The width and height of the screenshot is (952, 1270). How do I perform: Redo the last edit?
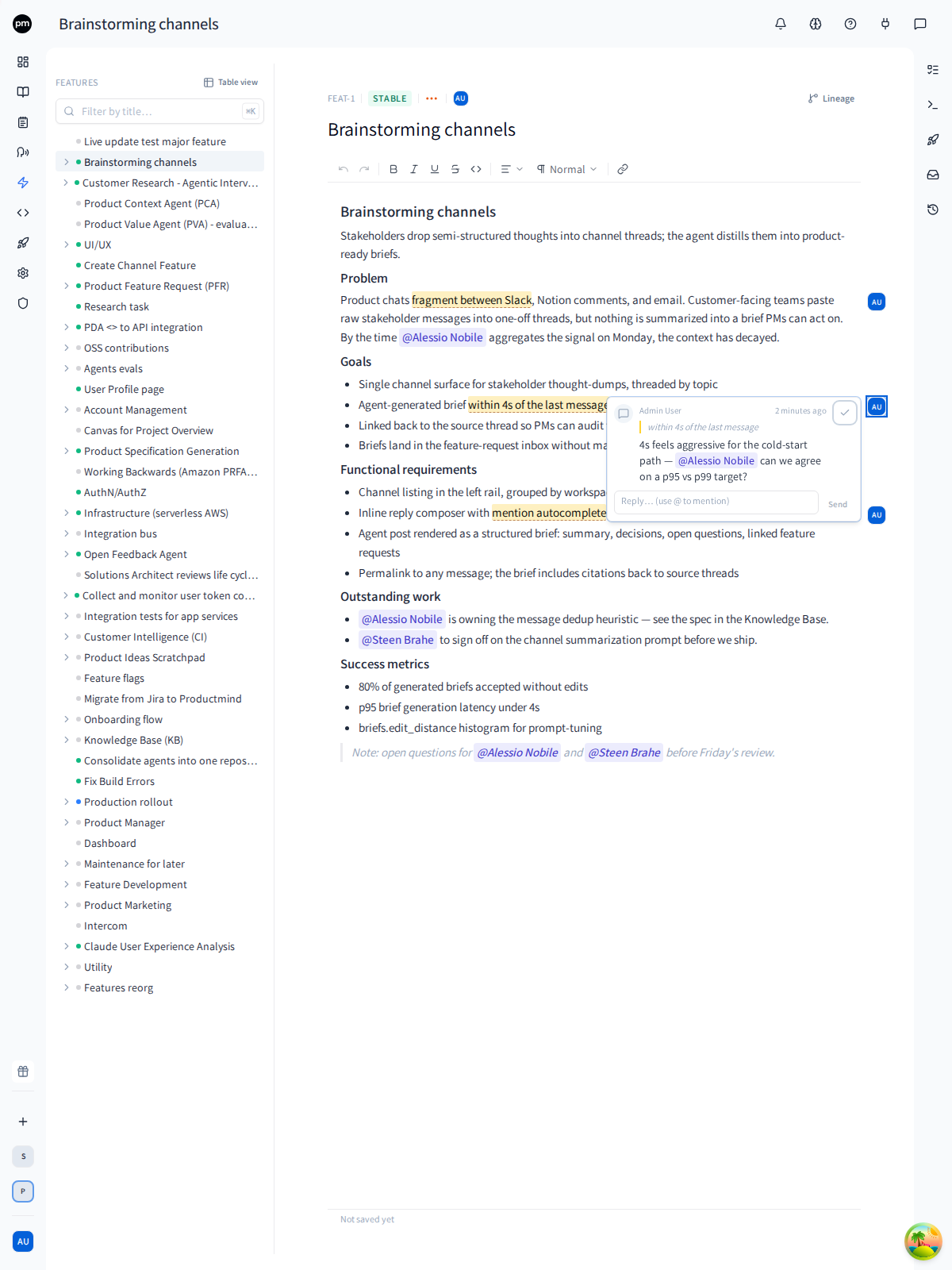[x=364, y=169]
